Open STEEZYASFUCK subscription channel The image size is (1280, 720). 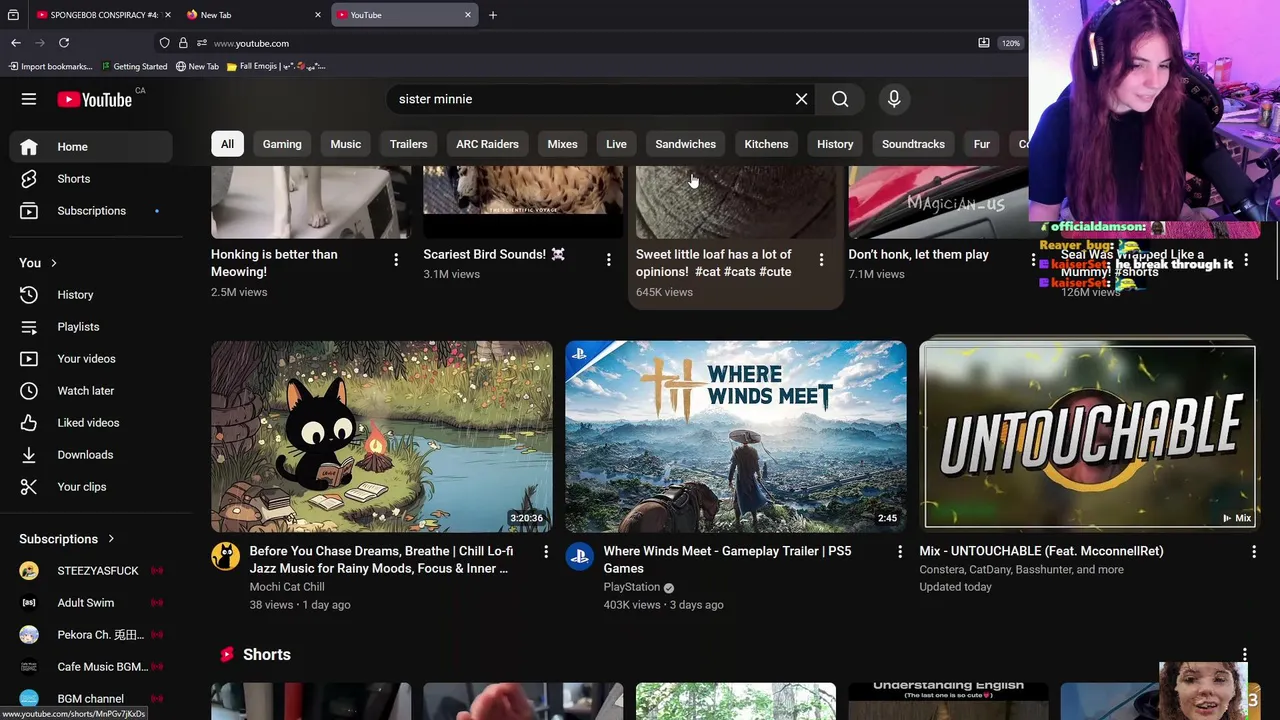pyautogui.click(x=91, y=571)
